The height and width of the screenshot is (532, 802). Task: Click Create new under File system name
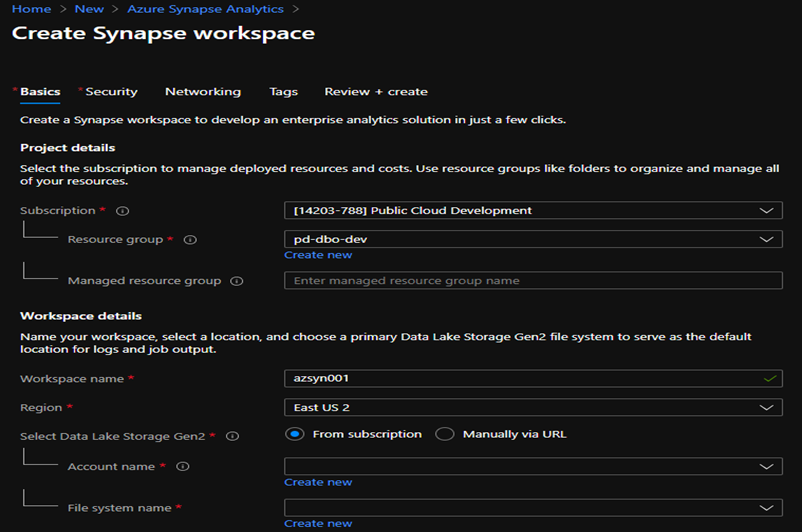[318, 524]
